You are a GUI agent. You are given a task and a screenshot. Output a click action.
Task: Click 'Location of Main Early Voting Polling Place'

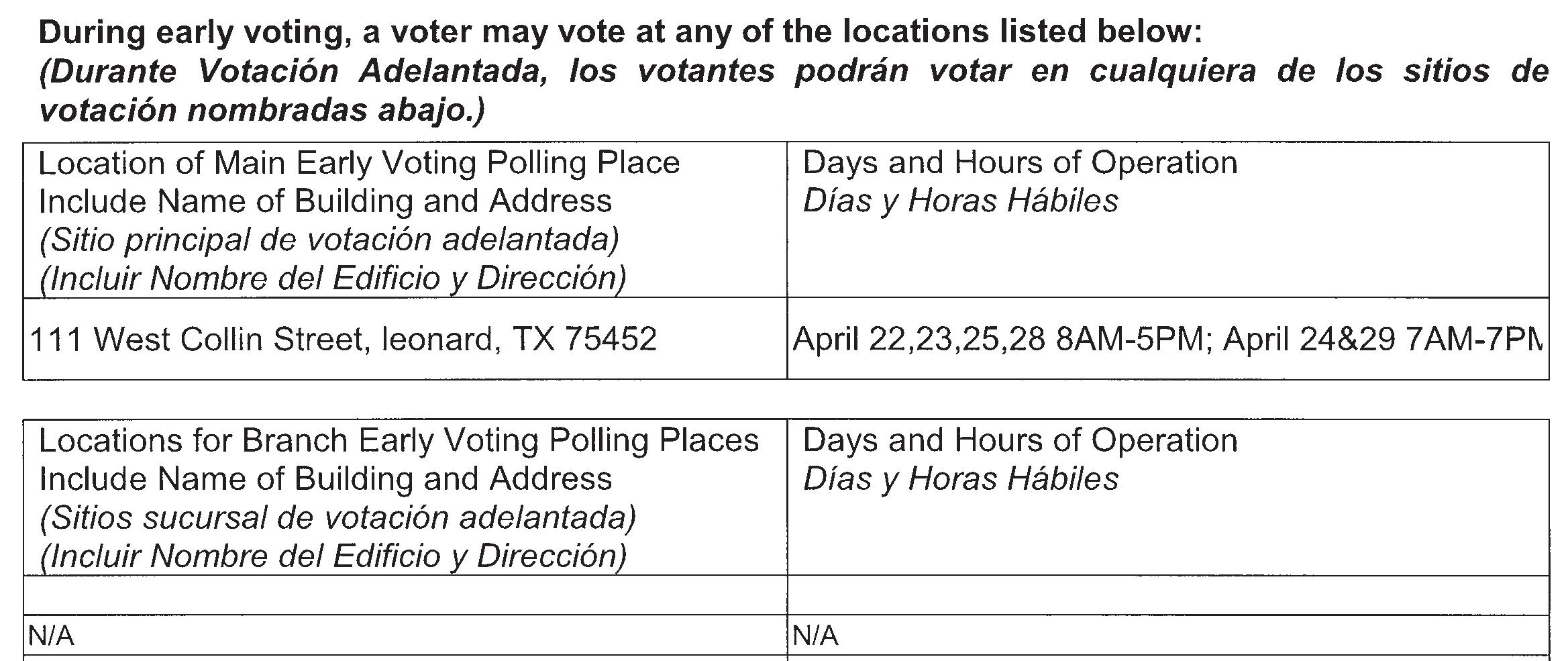click(x=359, y=162)
